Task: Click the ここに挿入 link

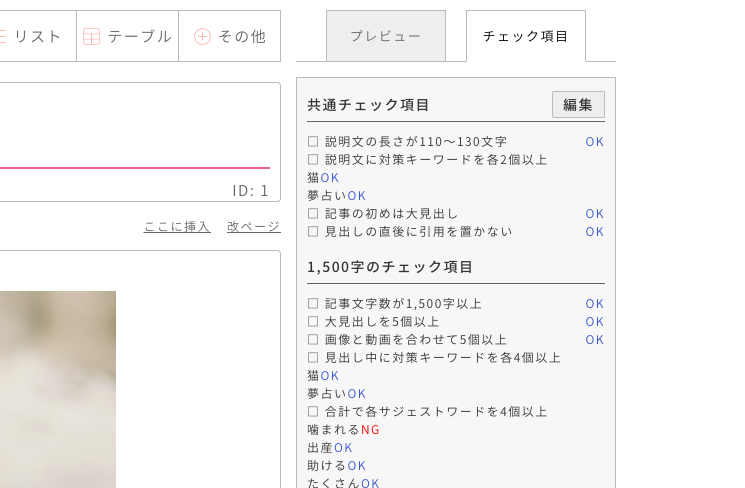Action: point(177,227)
